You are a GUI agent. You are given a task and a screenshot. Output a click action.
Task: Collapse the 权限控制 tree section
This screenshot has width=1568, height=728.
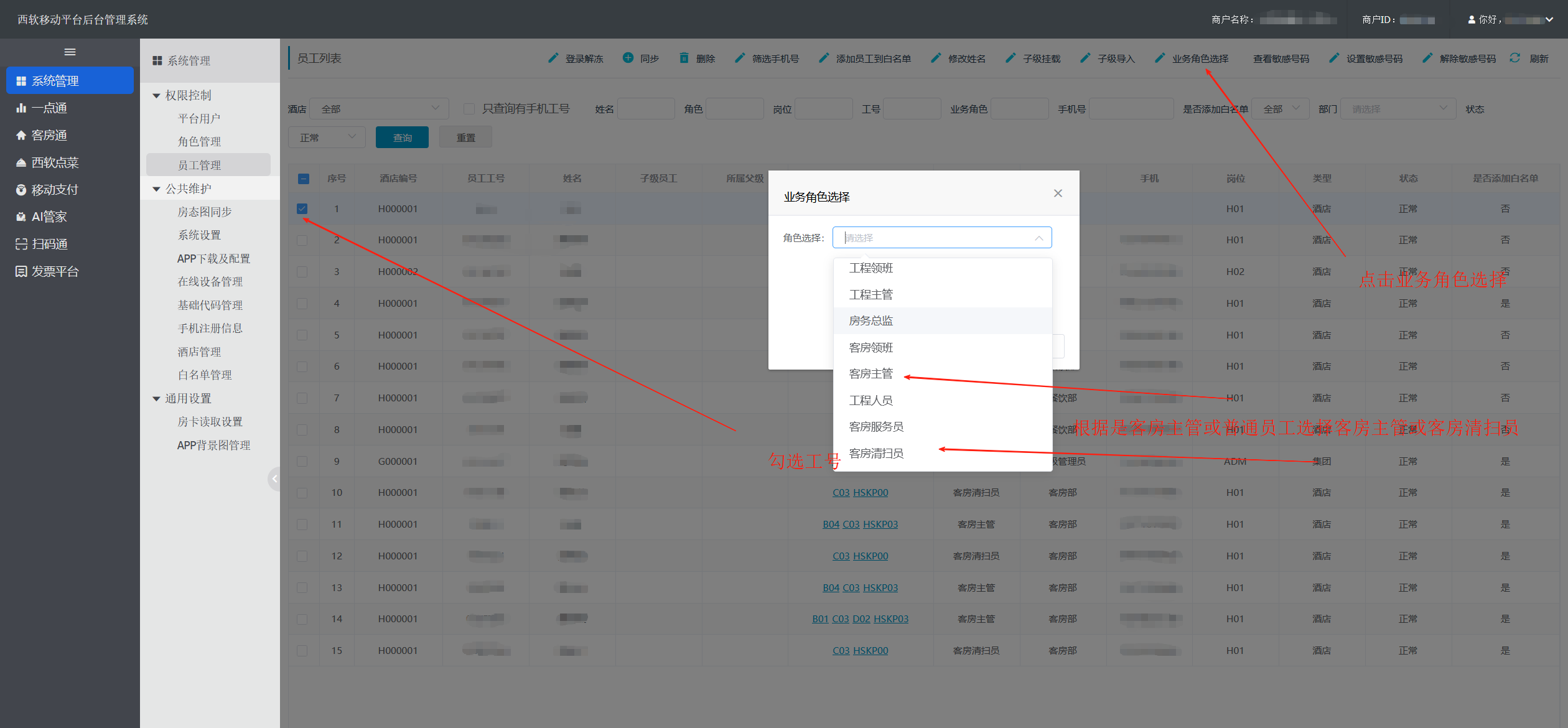[157, 96]
